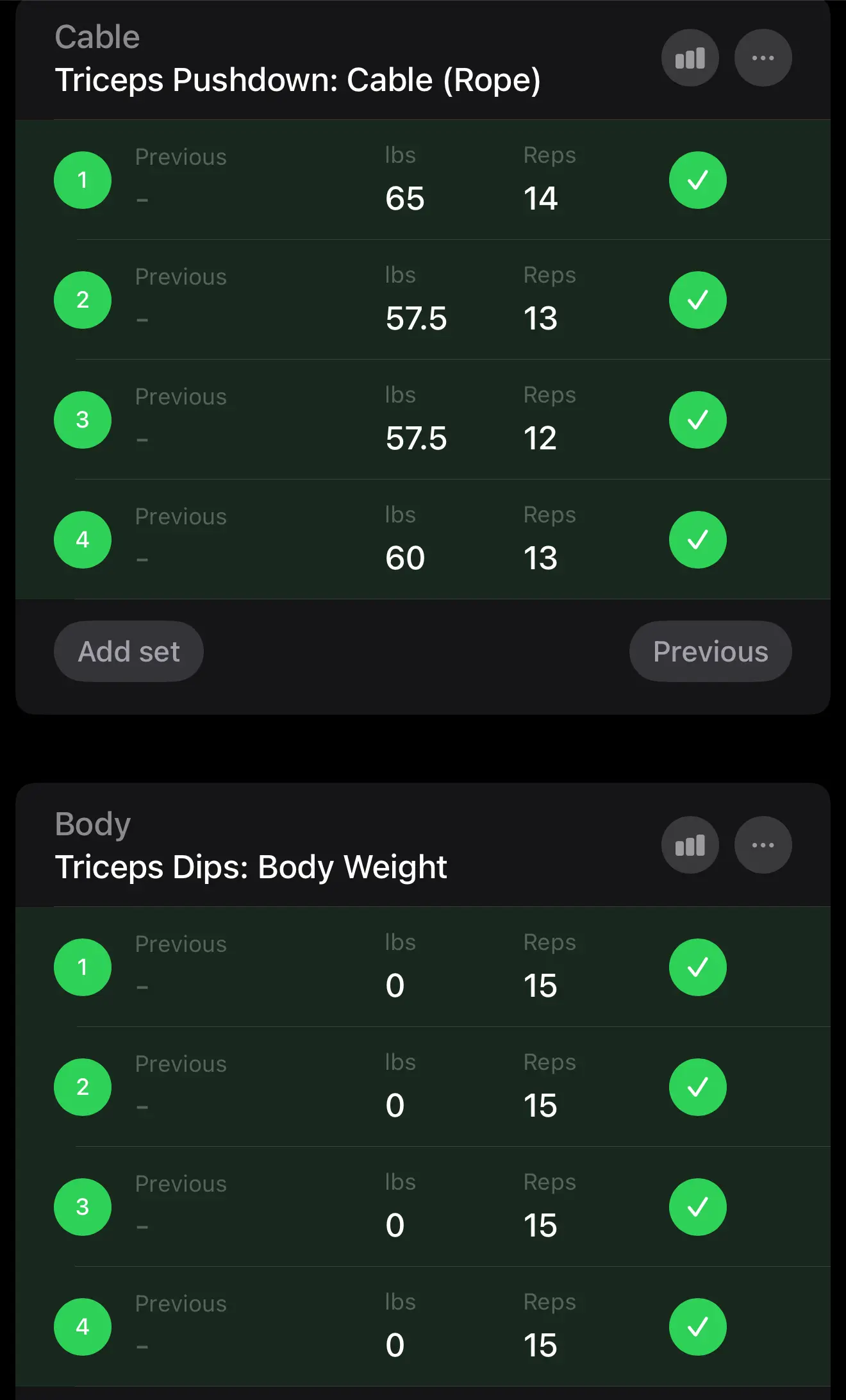
Task: Uncheck set 1 completion for Triceps Pushdown
Action: [x=697, y=180]
